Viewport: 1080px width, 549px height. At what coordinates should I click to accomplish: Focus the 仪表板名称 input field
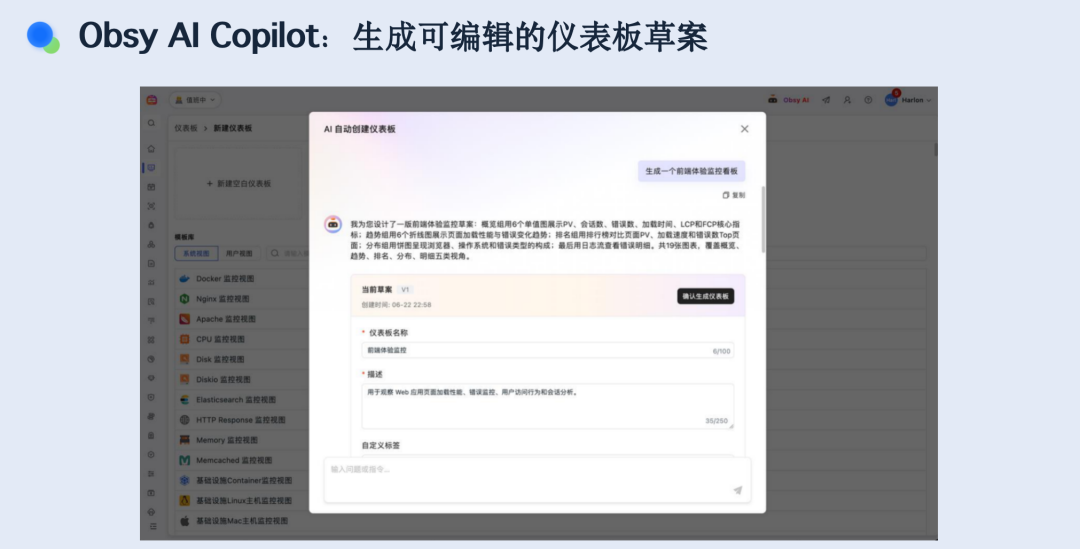point(548,351)
